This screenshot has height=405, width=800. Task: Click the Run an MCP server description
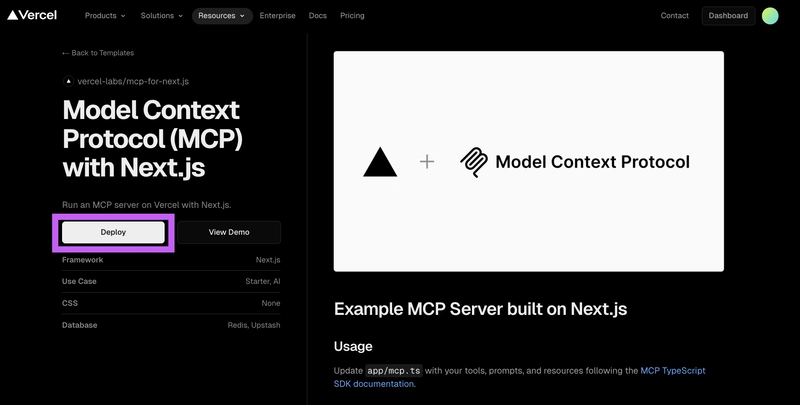click(147, 205)
